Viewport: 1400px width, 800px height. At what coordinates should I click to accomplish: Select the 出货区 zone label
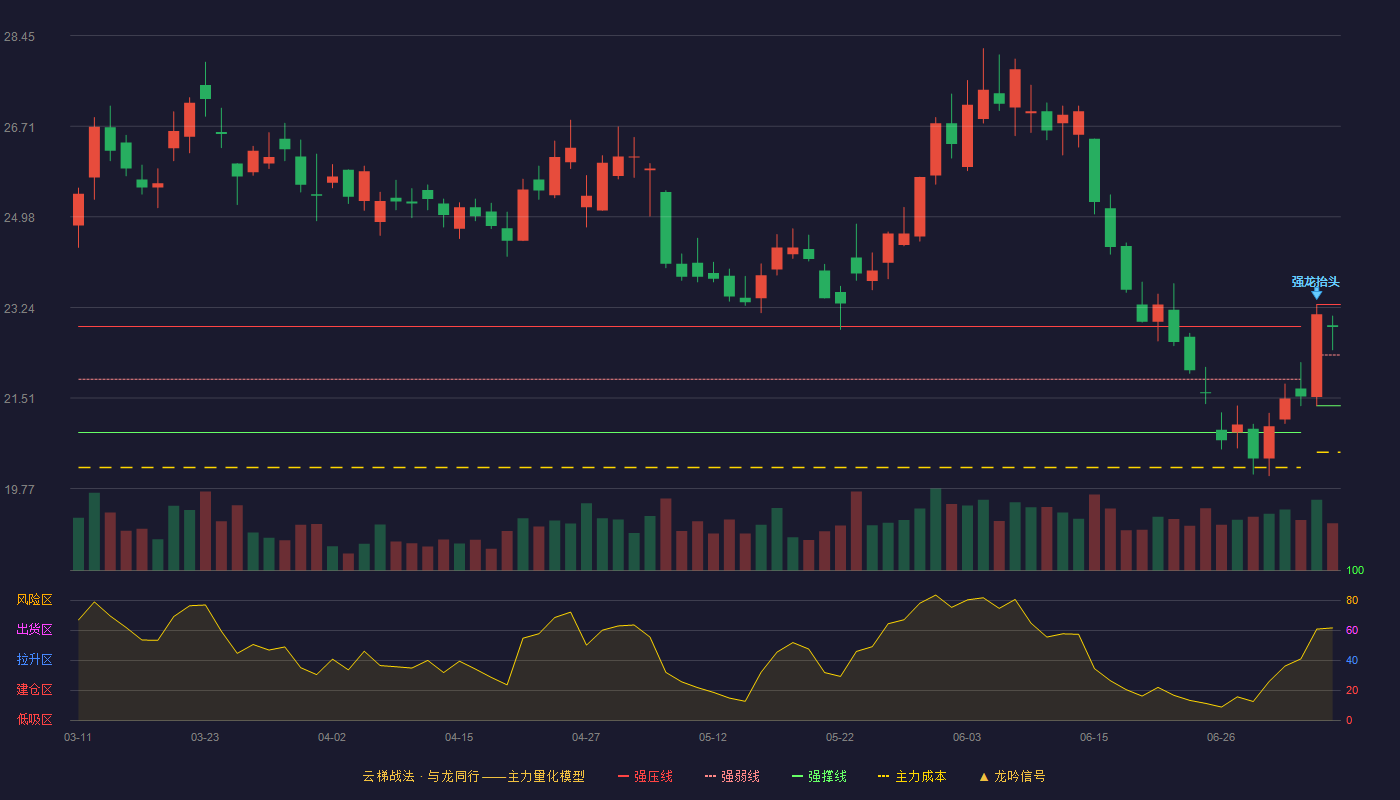coord(34,630)
